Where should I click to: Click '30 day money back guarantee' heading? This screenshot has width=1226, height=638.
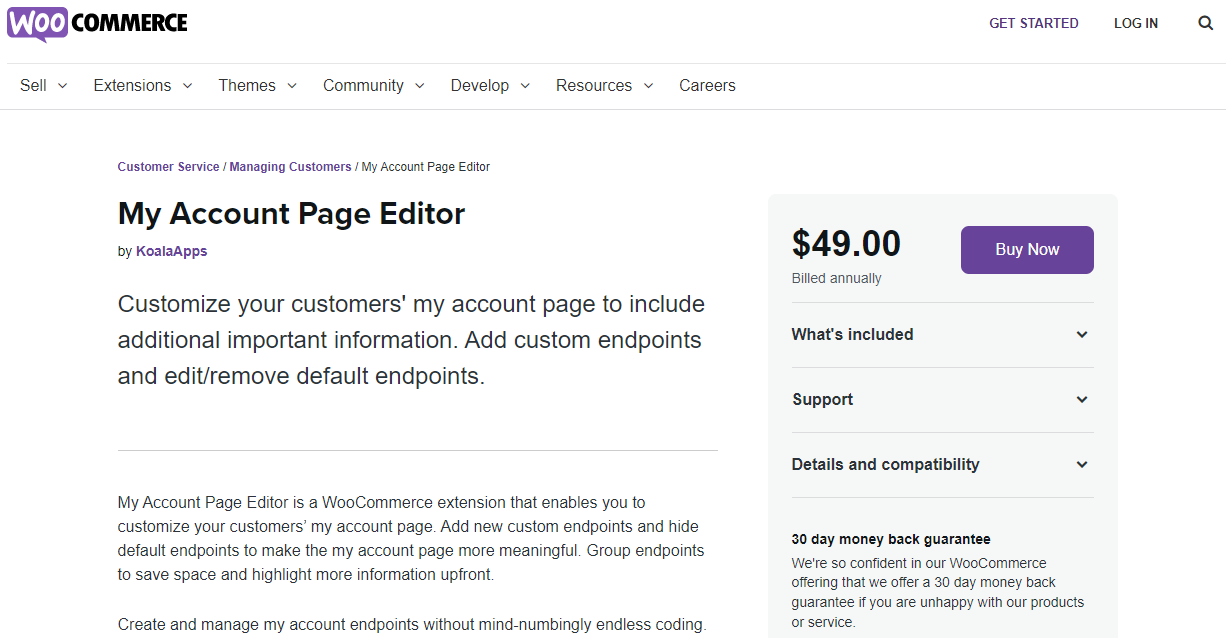(891, 540)
